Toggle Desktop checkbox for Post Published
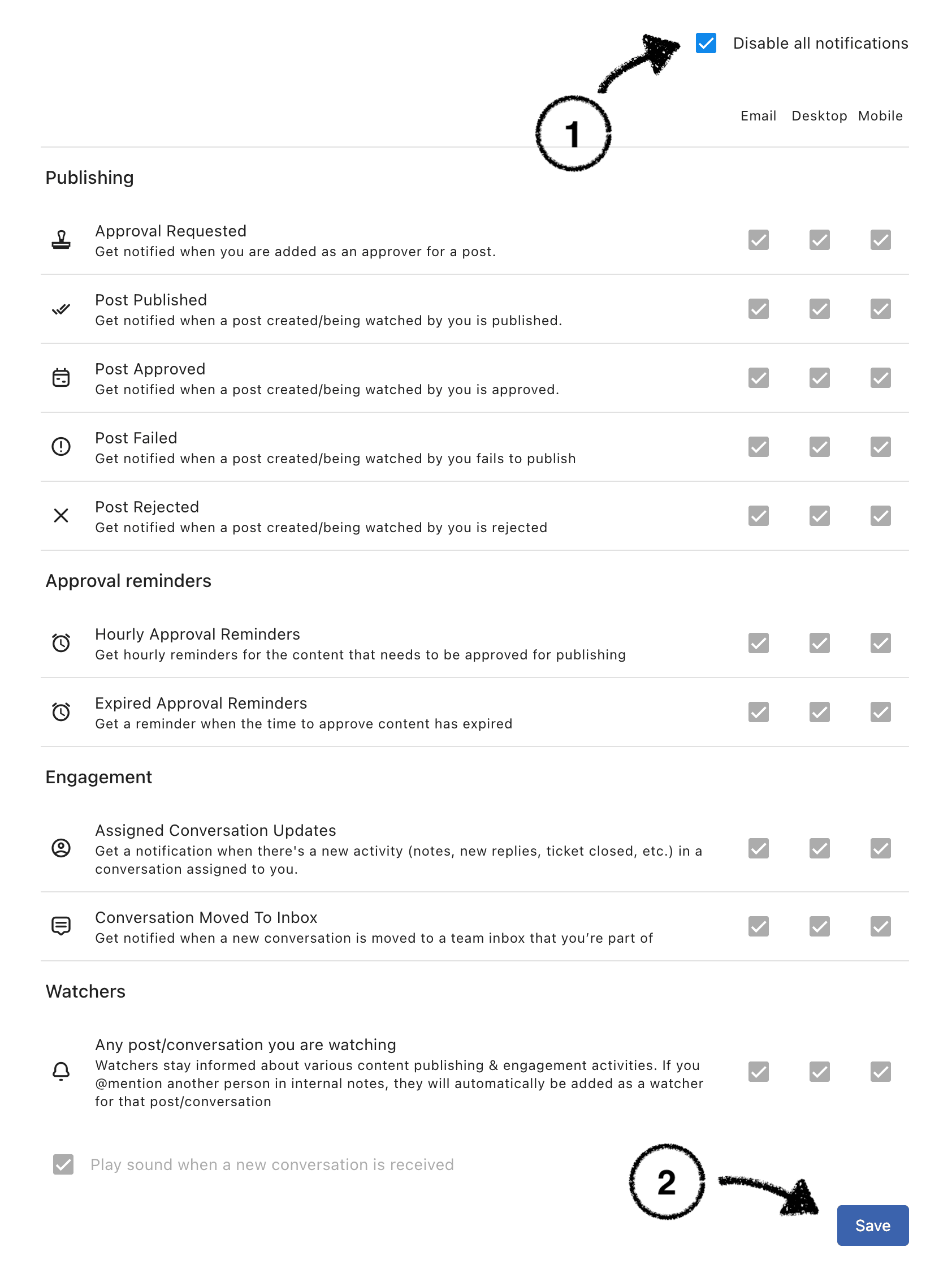The width and height of the screenshot is (952, 1286). click(x=820, y=309)
